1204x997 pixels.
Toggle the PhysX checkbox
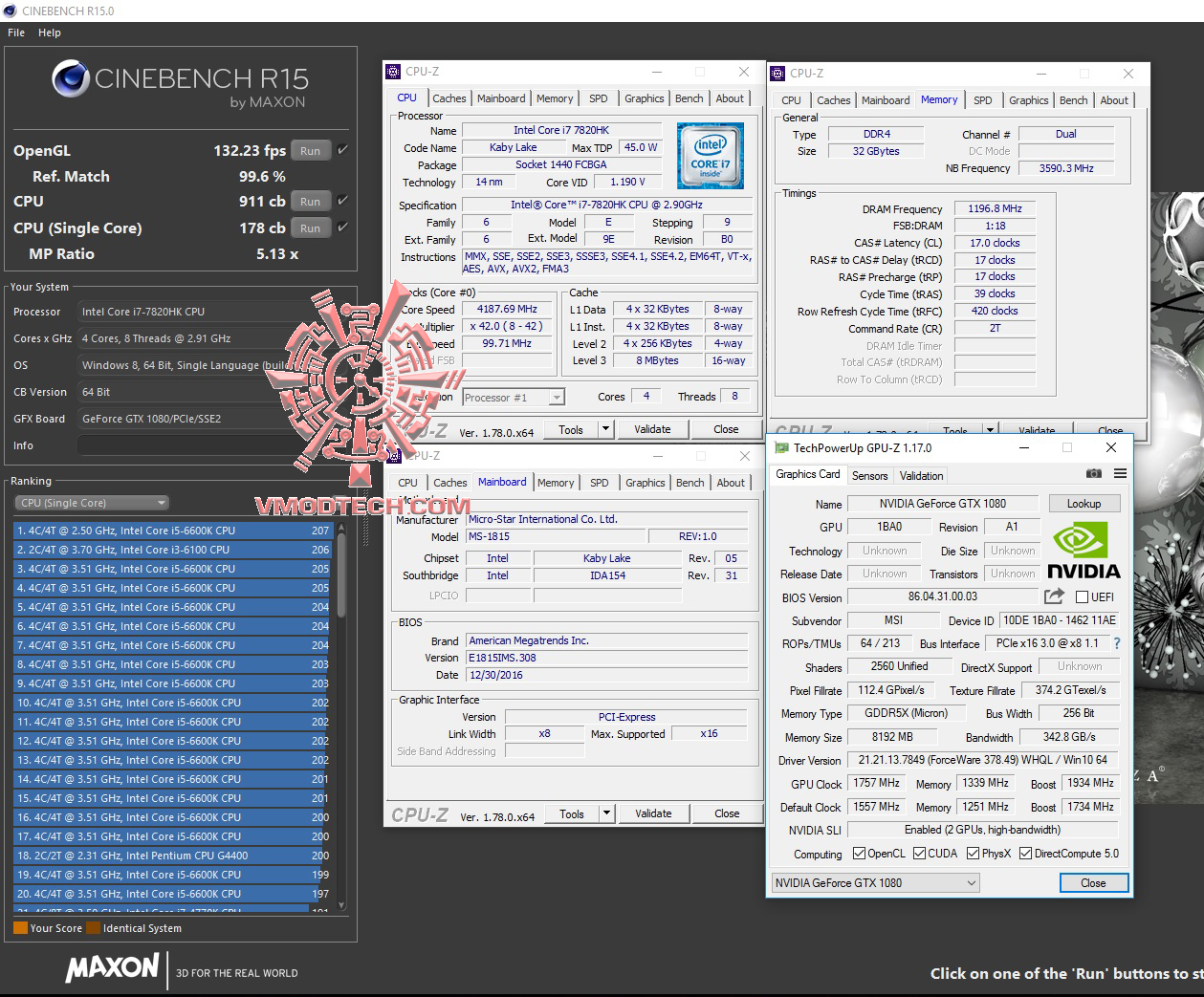pos(973,854)
